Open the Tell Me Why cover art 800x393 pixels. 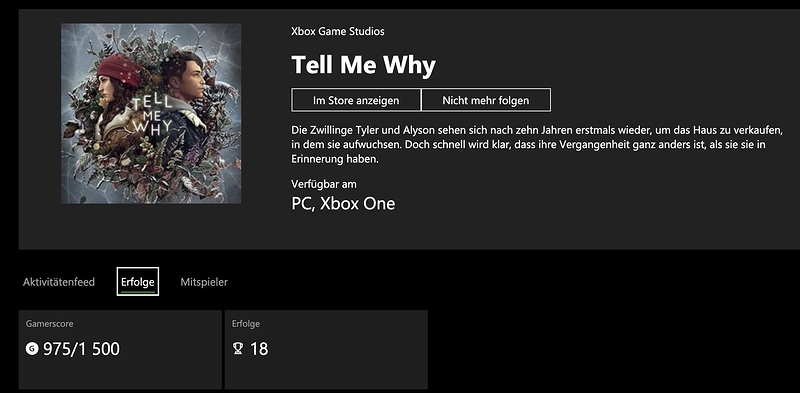coord(151,113)
